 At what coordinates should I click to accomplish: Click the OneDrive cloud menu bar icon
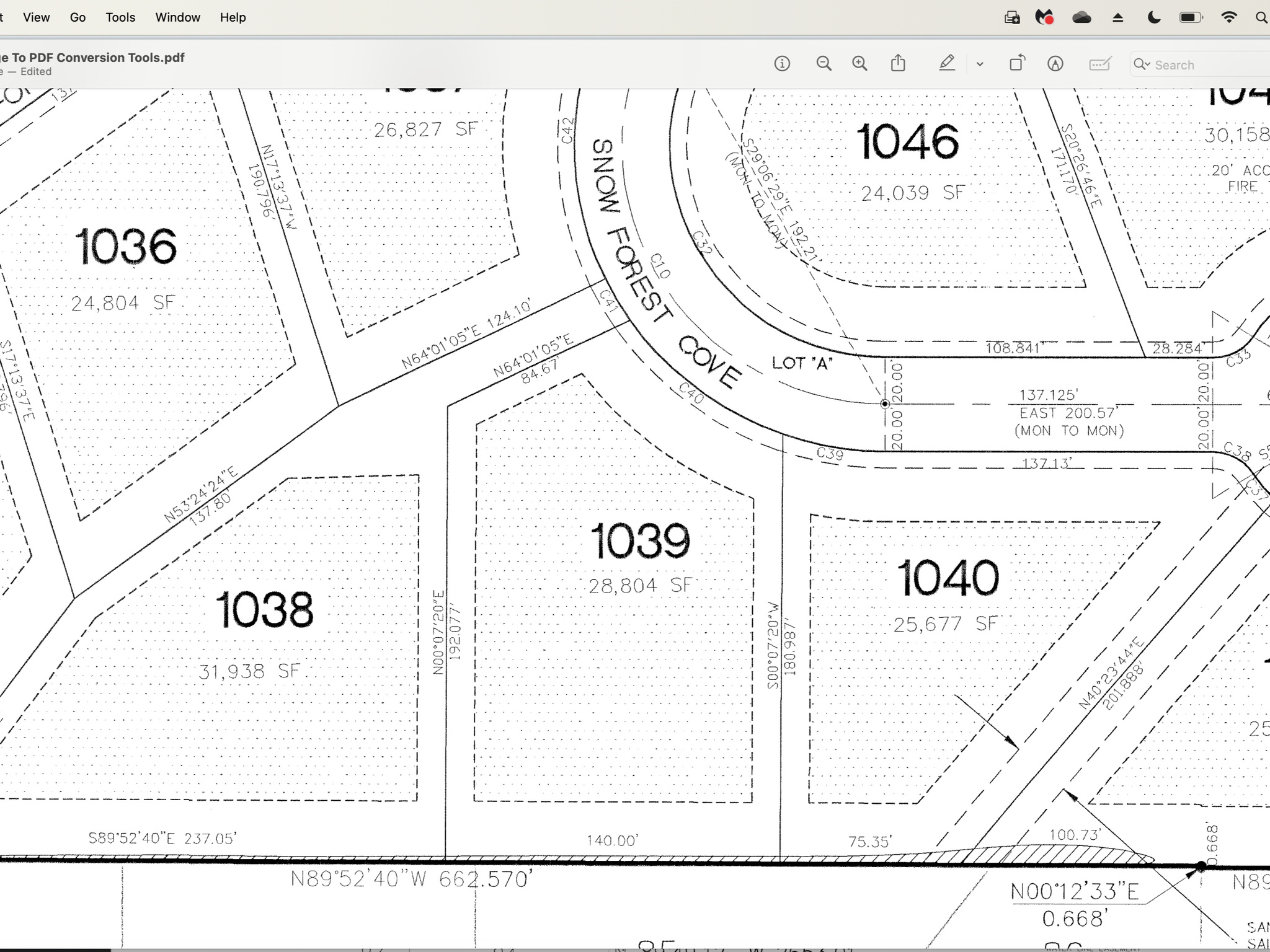coord(1081,17)
